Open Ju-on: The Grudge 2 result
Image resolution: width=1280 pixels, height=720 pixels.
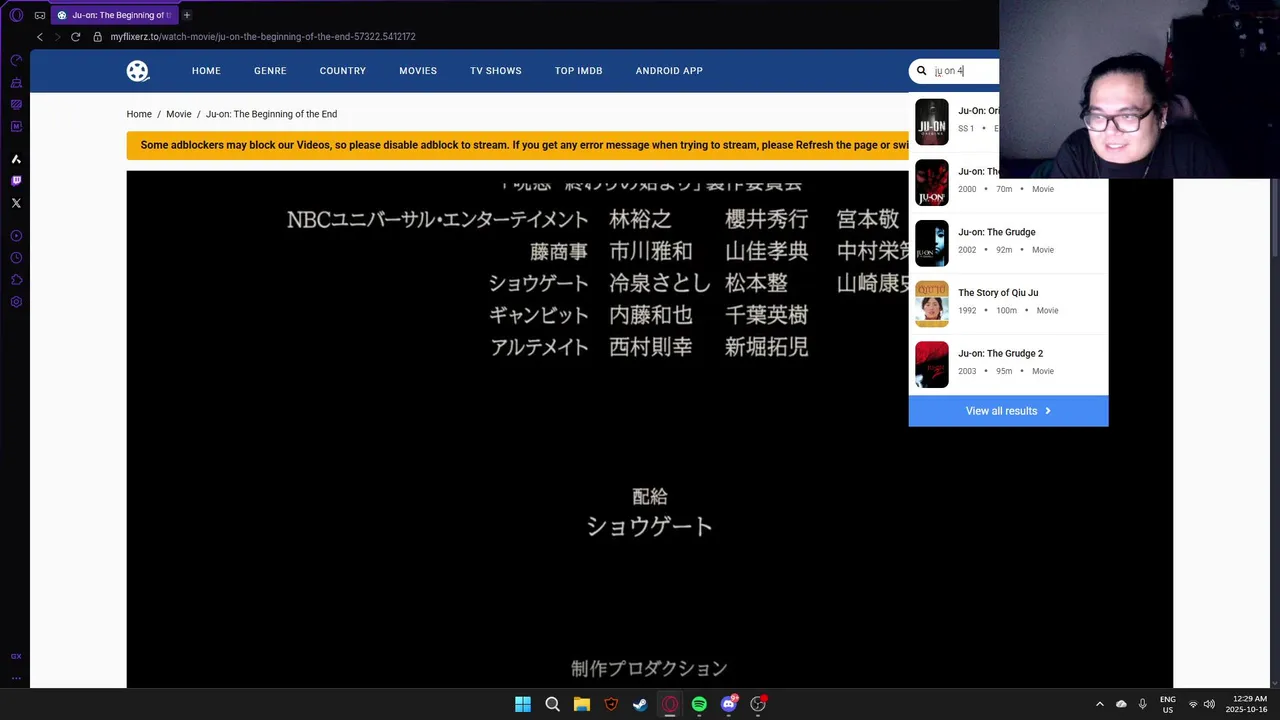coord(1008,365)
